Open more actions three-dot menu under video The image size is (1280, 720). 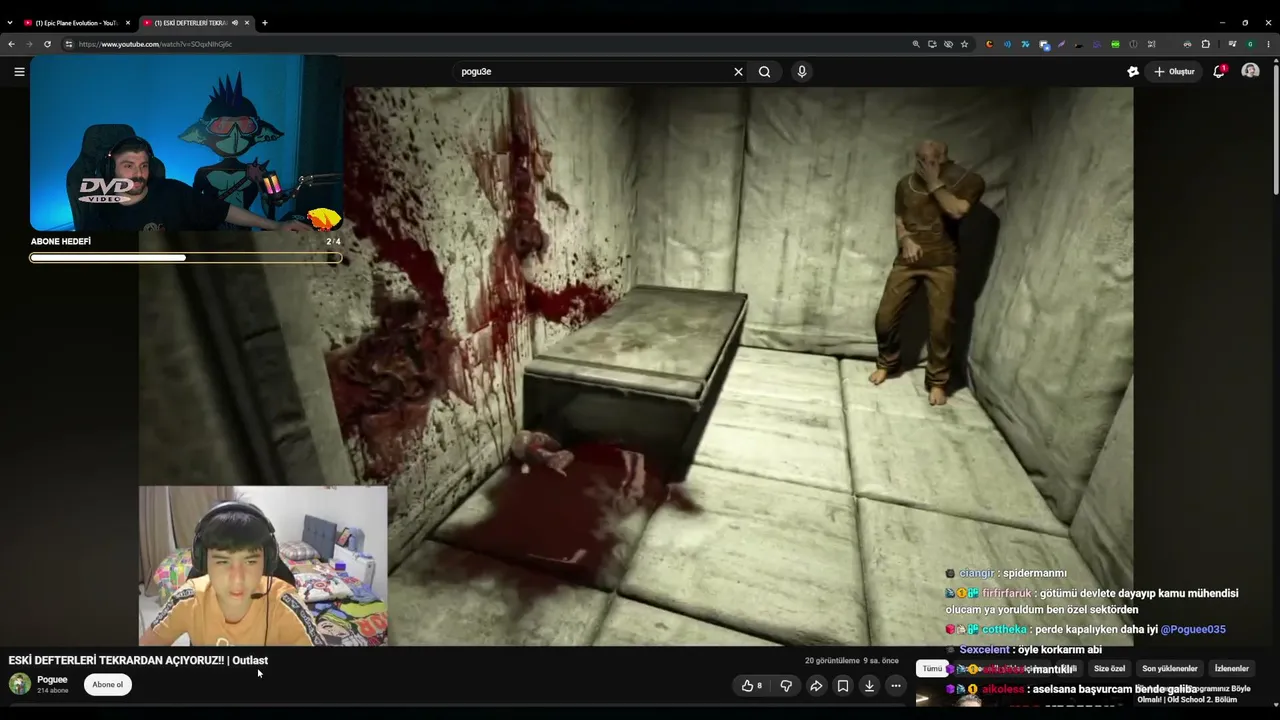[x=896, y=686]
